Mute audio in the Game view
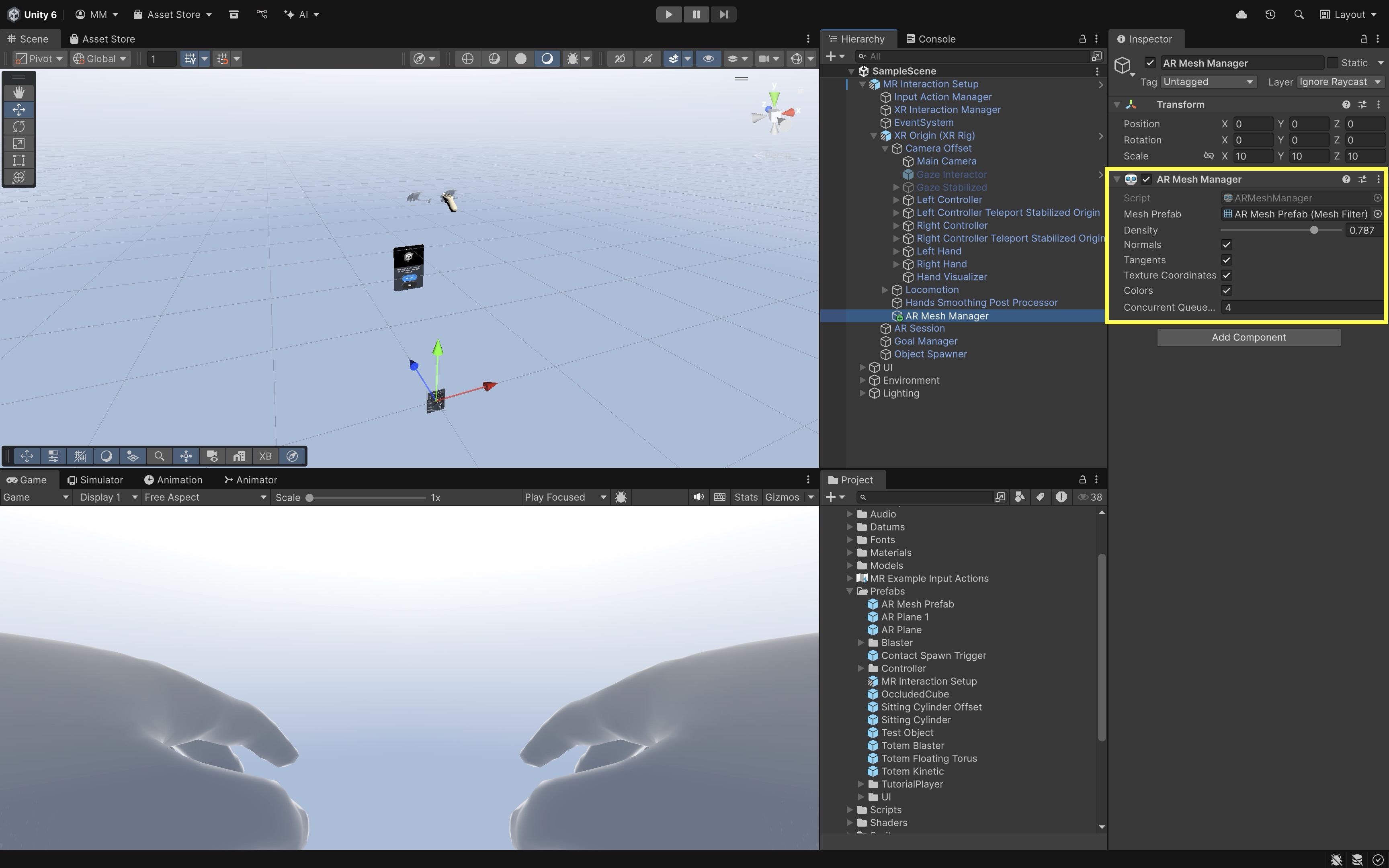 click(698, 497)
